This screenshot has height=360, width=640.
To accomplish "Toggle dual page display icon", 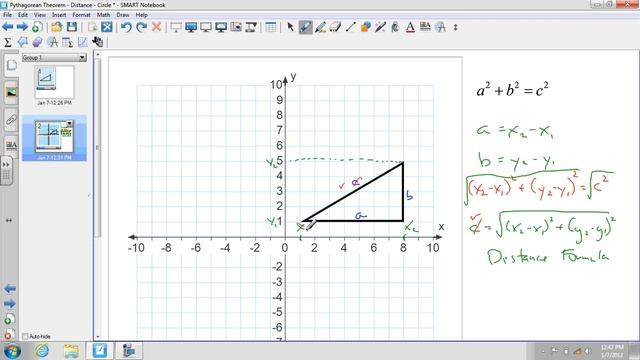I will (206, 27).
